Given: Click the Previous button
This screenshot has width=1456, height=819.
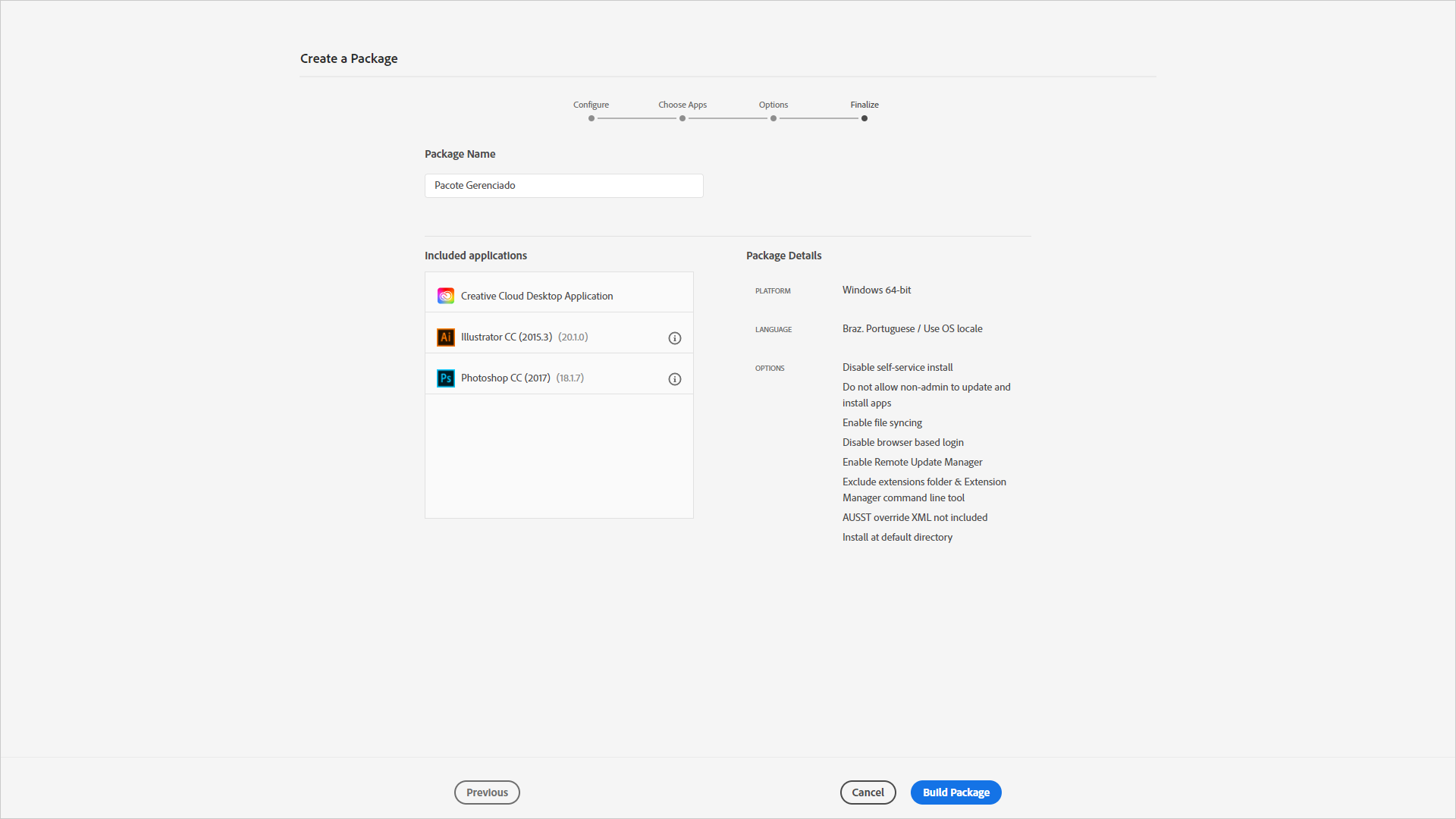Looking at the screenshot, I should [487, 792].
